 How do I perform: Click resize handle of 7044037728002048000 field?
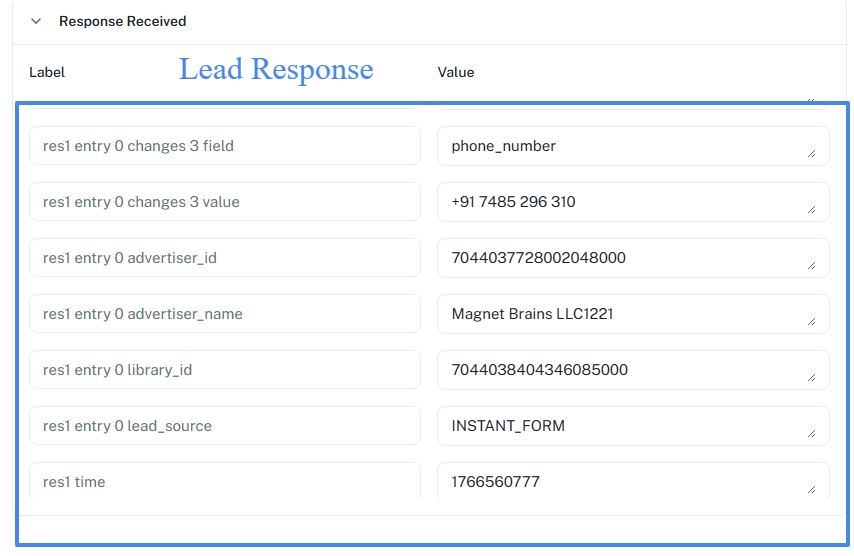point(811,266)
